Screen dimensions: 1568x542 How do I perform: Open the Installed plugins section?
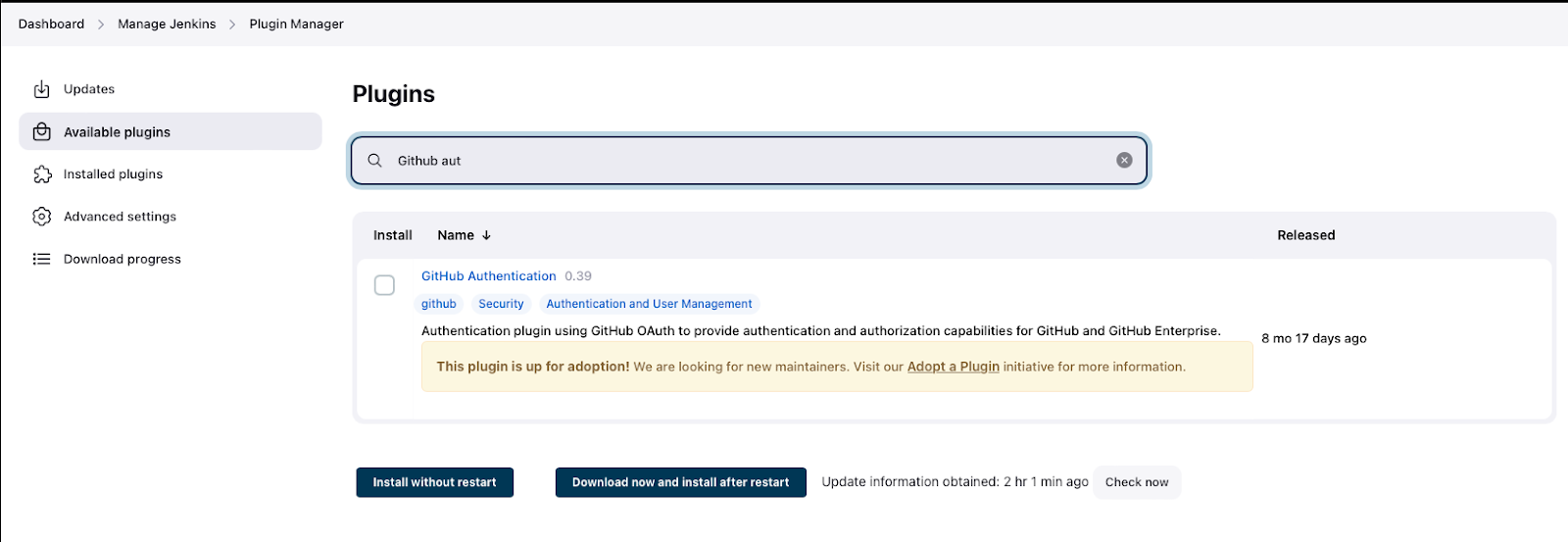coord(170,174)
